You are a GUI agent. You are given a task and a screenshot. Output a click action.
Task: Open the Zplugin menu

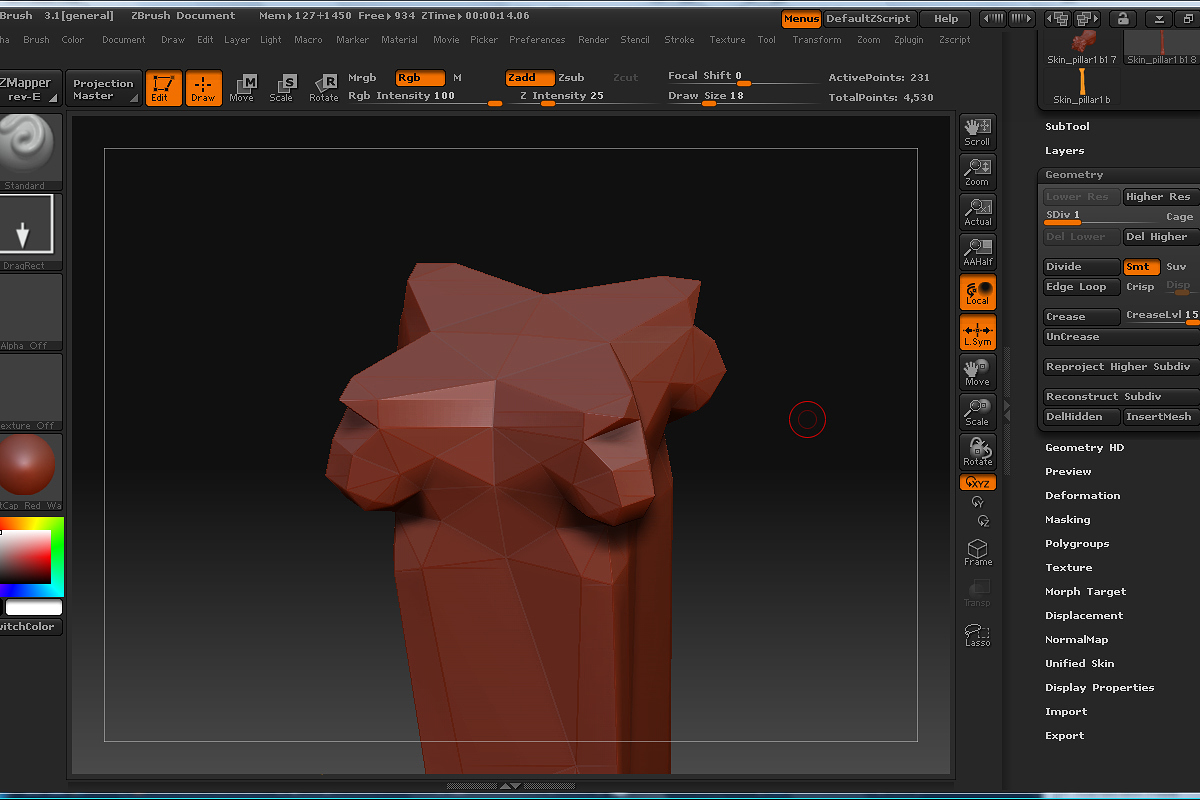(909, 40)
